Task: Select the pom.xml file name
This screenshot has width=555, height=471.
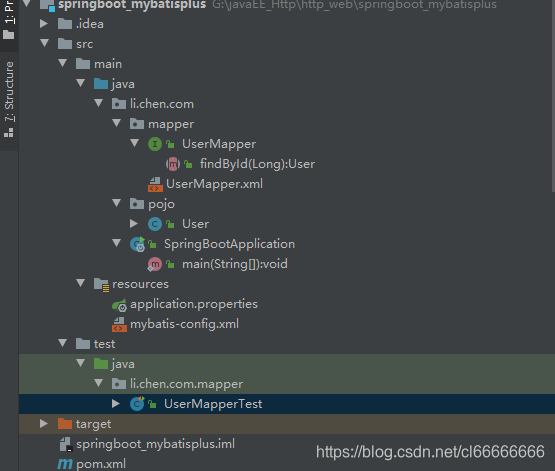Action: [x=101, y=464]
